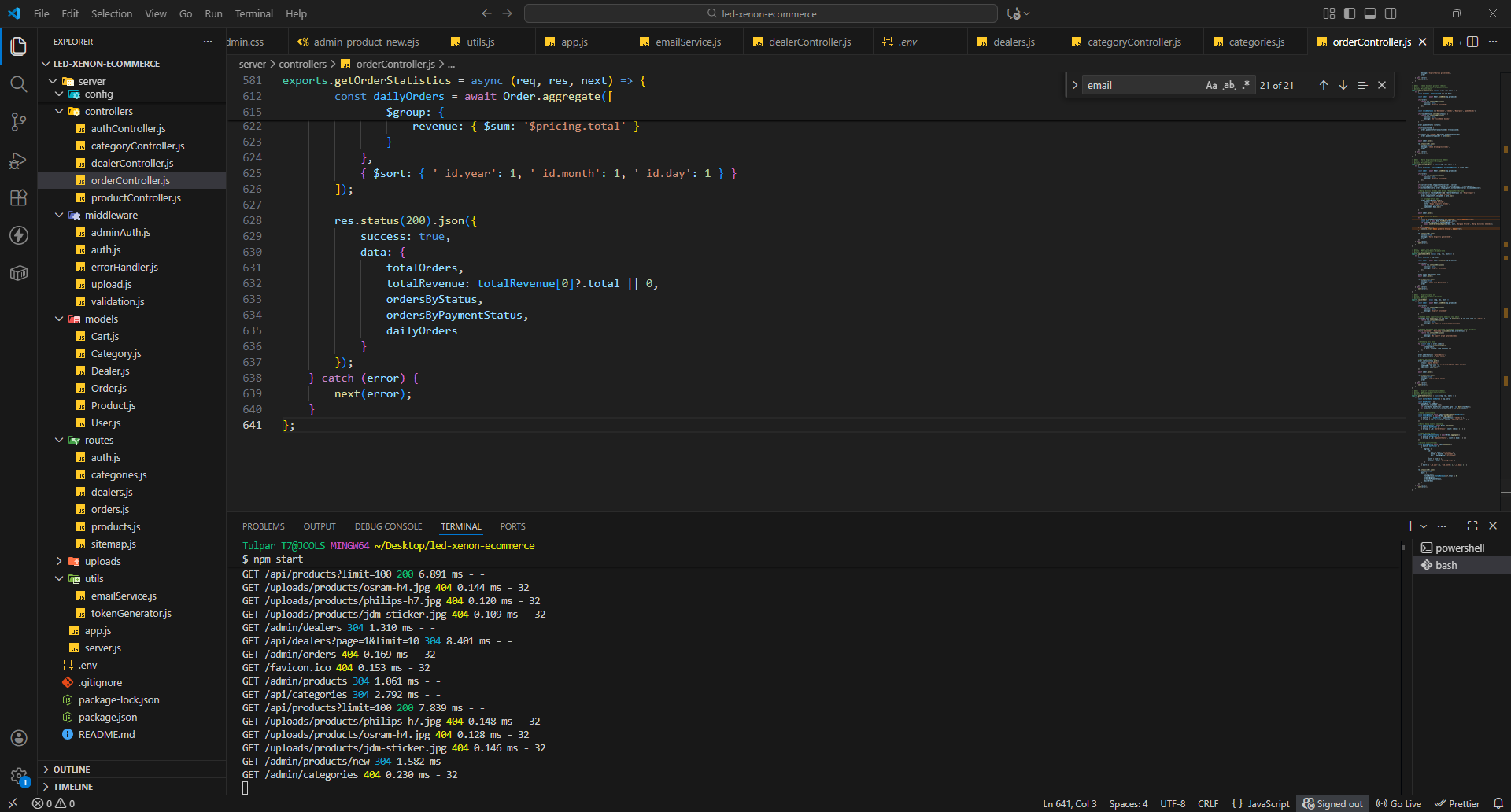Open Run and Debug view
Viewport: 1511px width, 812px height.
[19, 161]
